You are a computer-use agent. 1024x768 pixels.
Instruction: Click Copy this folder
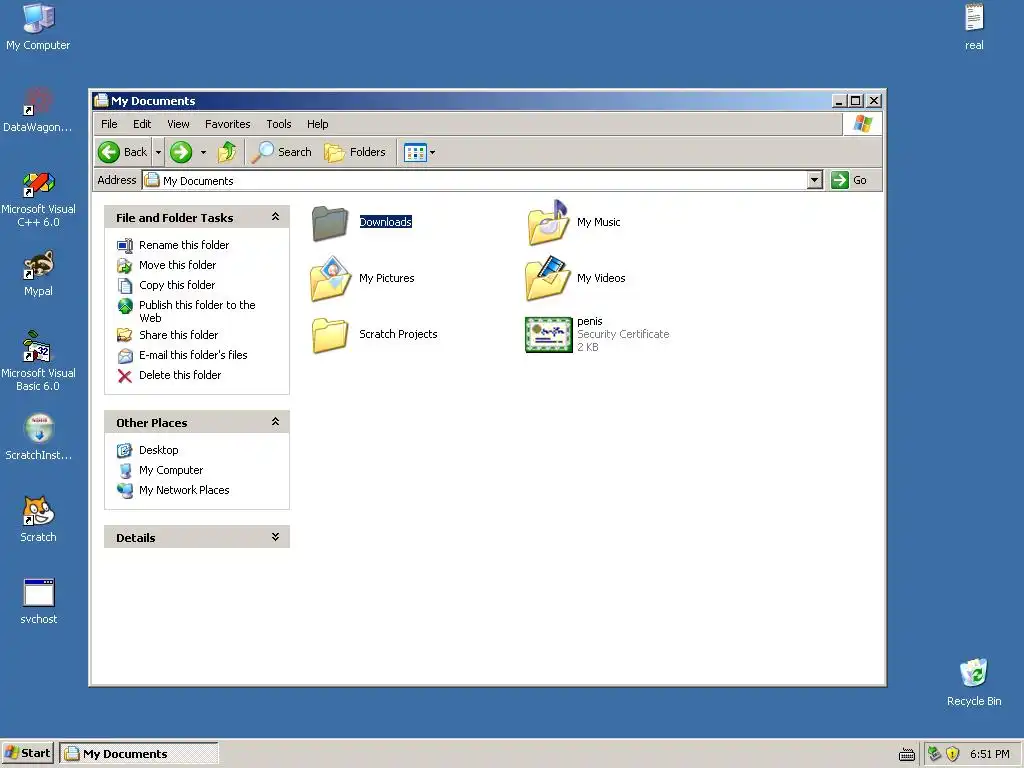click(x=177, y=285)
